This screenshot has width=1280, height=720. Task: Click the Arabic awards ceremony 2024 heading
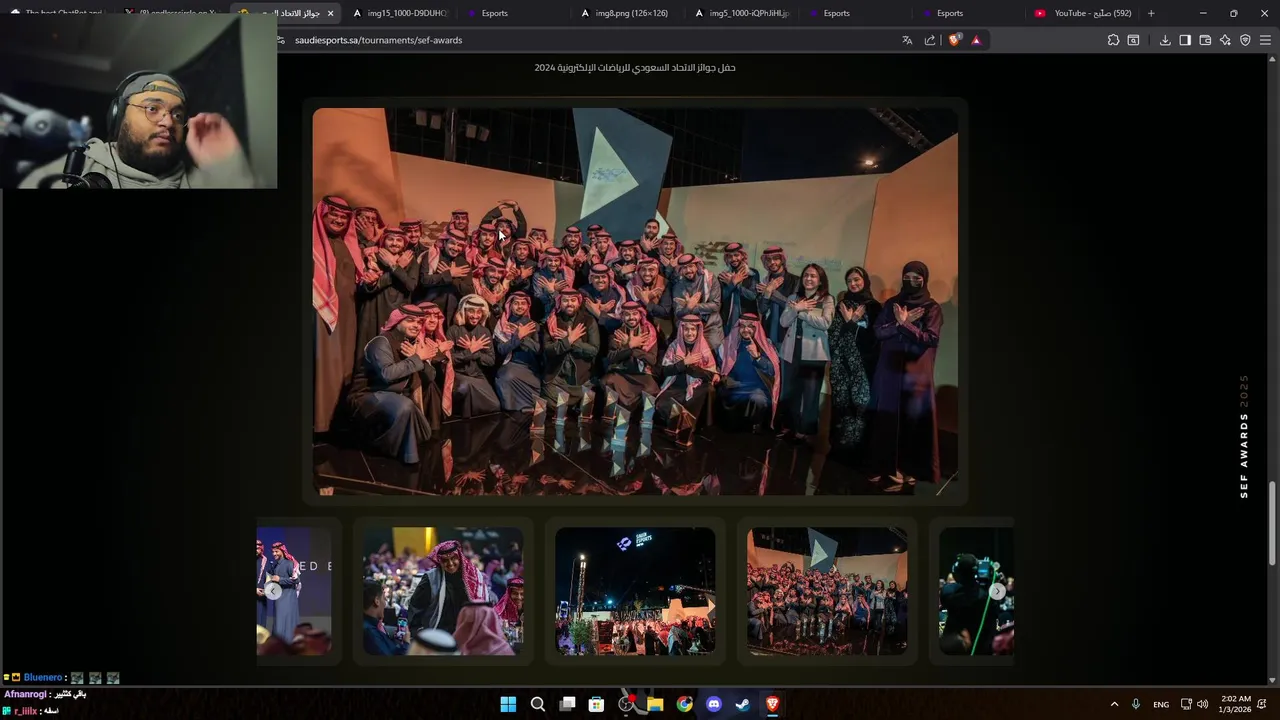[635, 67]
